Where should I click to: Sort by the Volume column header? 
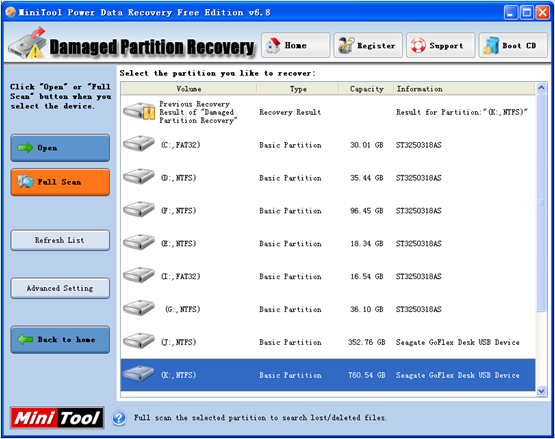189,89
